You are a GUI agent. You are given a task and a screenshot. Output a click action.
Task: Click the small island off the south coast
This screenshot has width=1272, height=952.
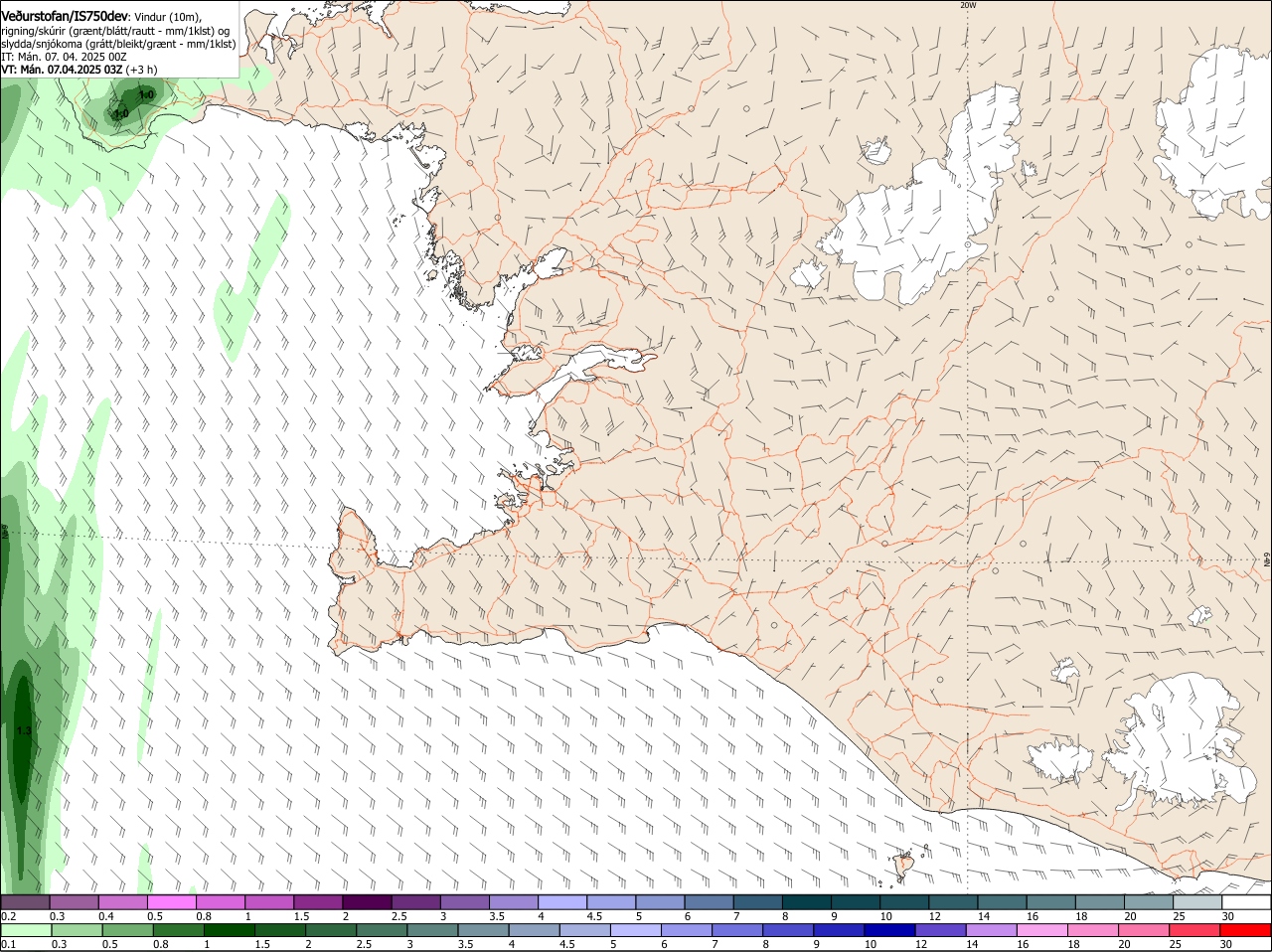[903, 867]
